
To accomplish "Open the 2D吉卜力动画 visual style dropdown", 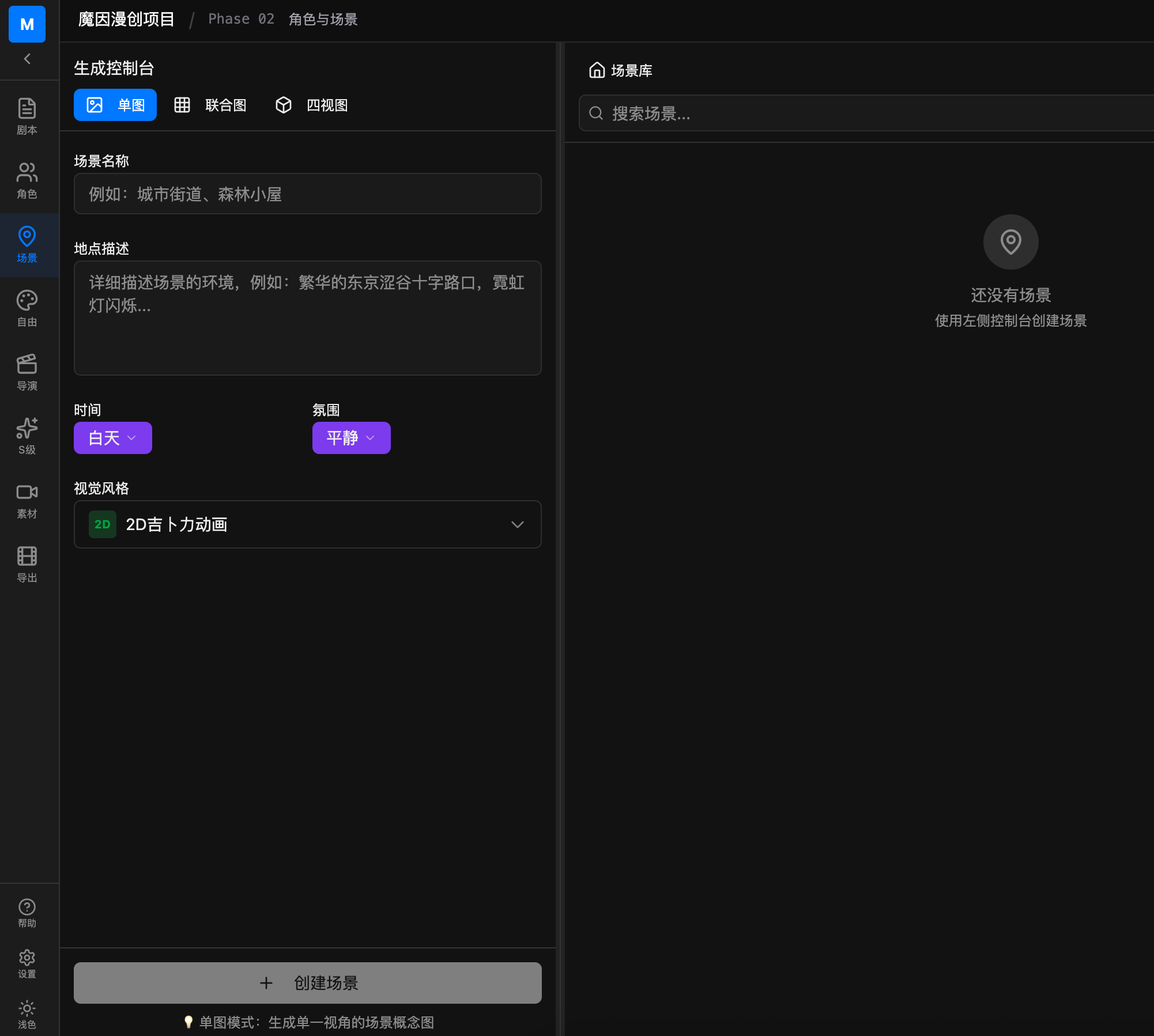I will tap(307, 524).
